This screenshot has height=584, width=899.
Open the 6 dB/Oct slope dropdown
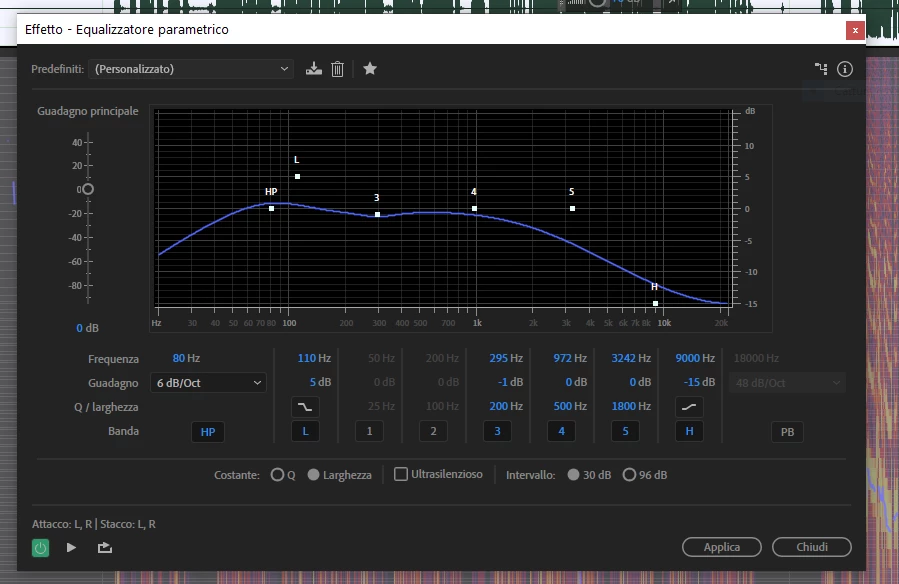208,383
